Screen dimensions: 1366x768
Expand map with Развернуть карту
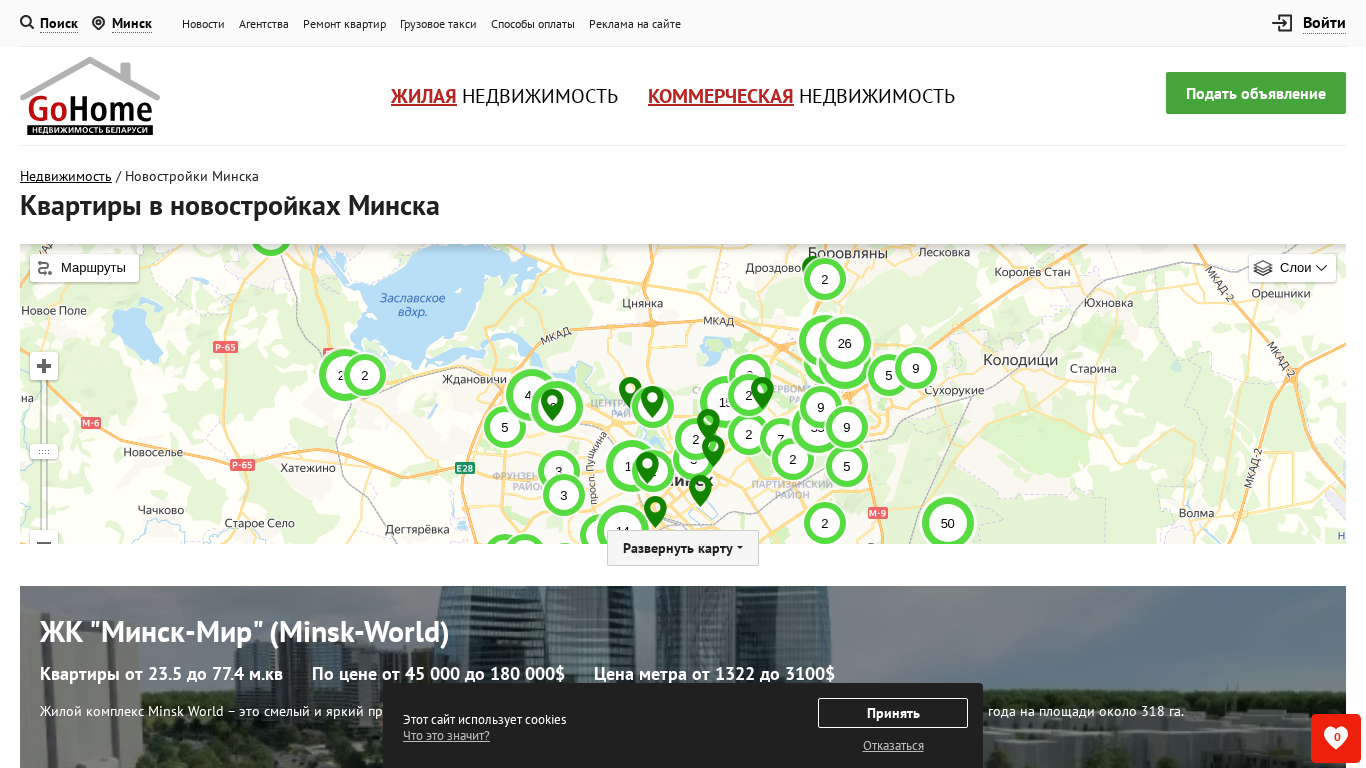[x=682, y=548]
